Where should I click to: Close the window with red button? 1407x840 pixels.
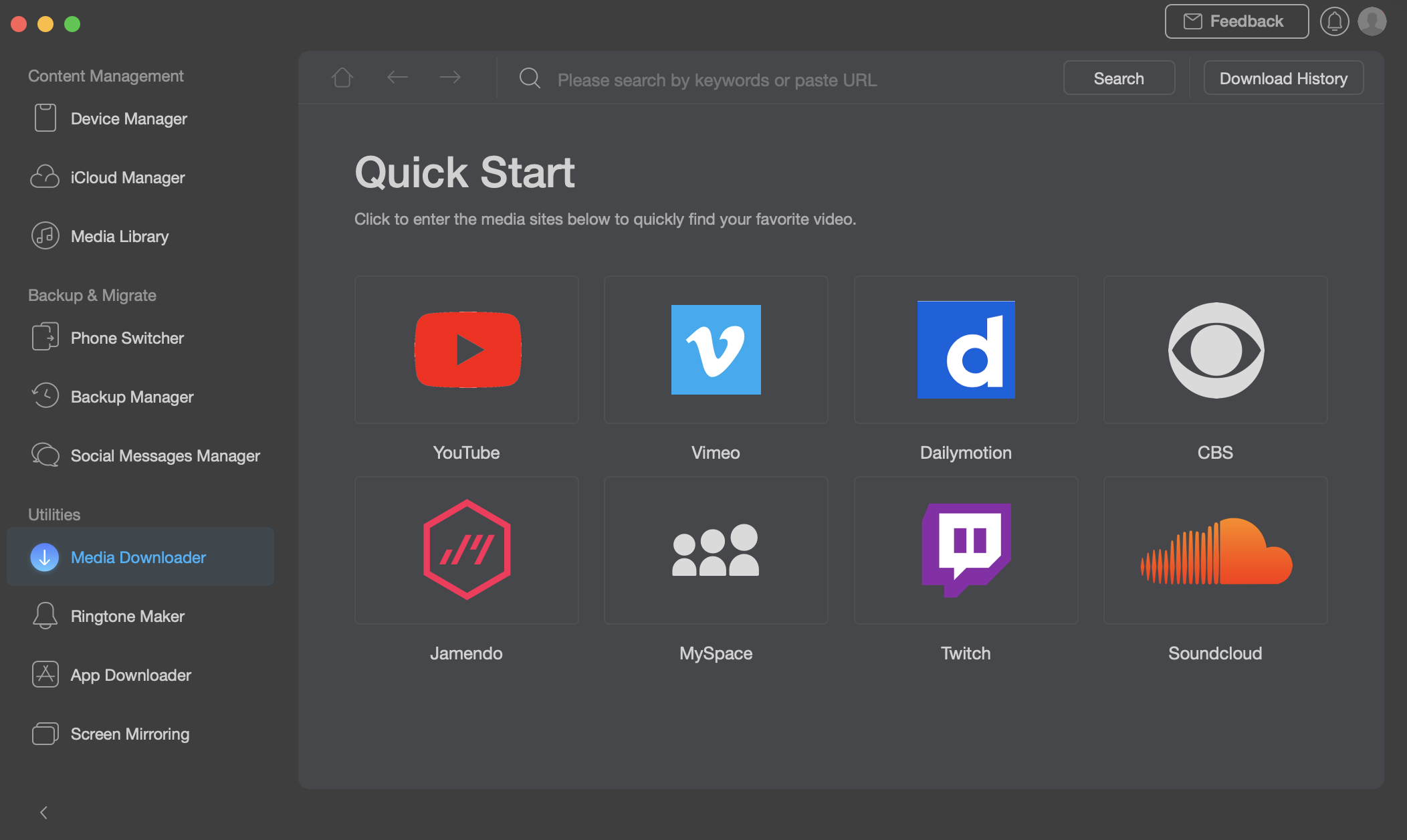[x=19, y=24]
